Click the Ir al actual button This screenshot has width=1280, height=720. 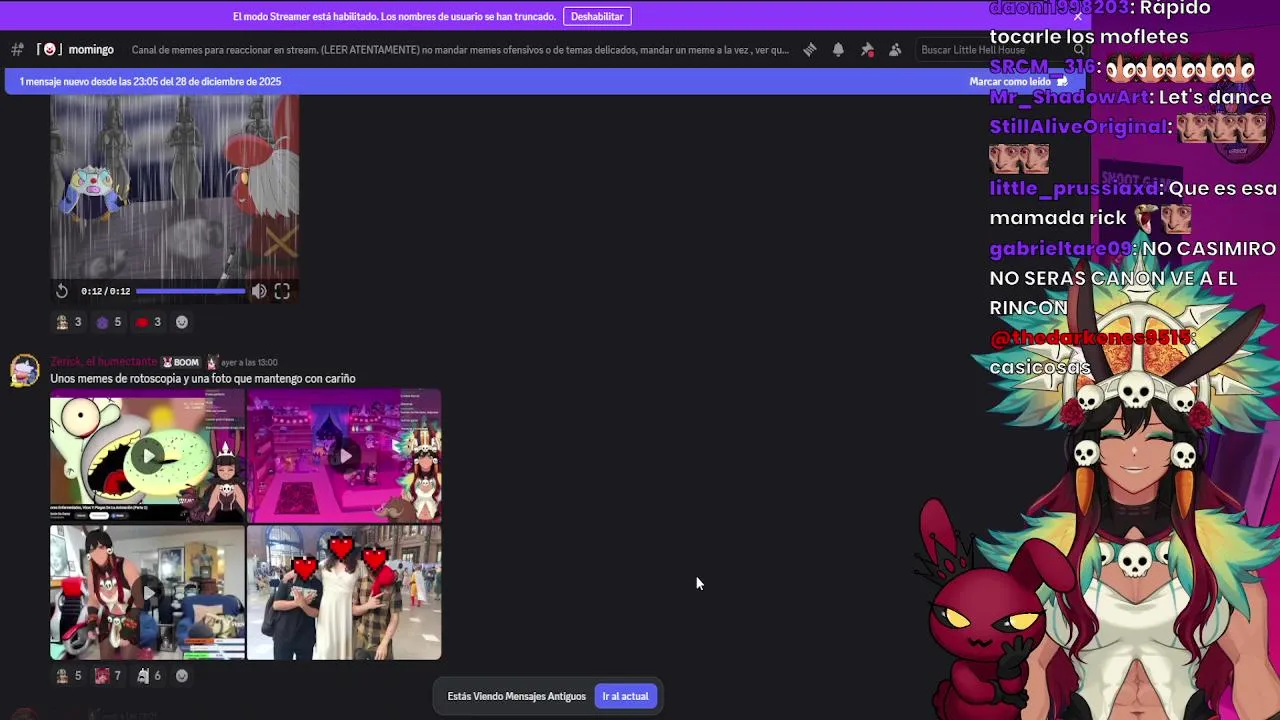click(x=625, y=696)
